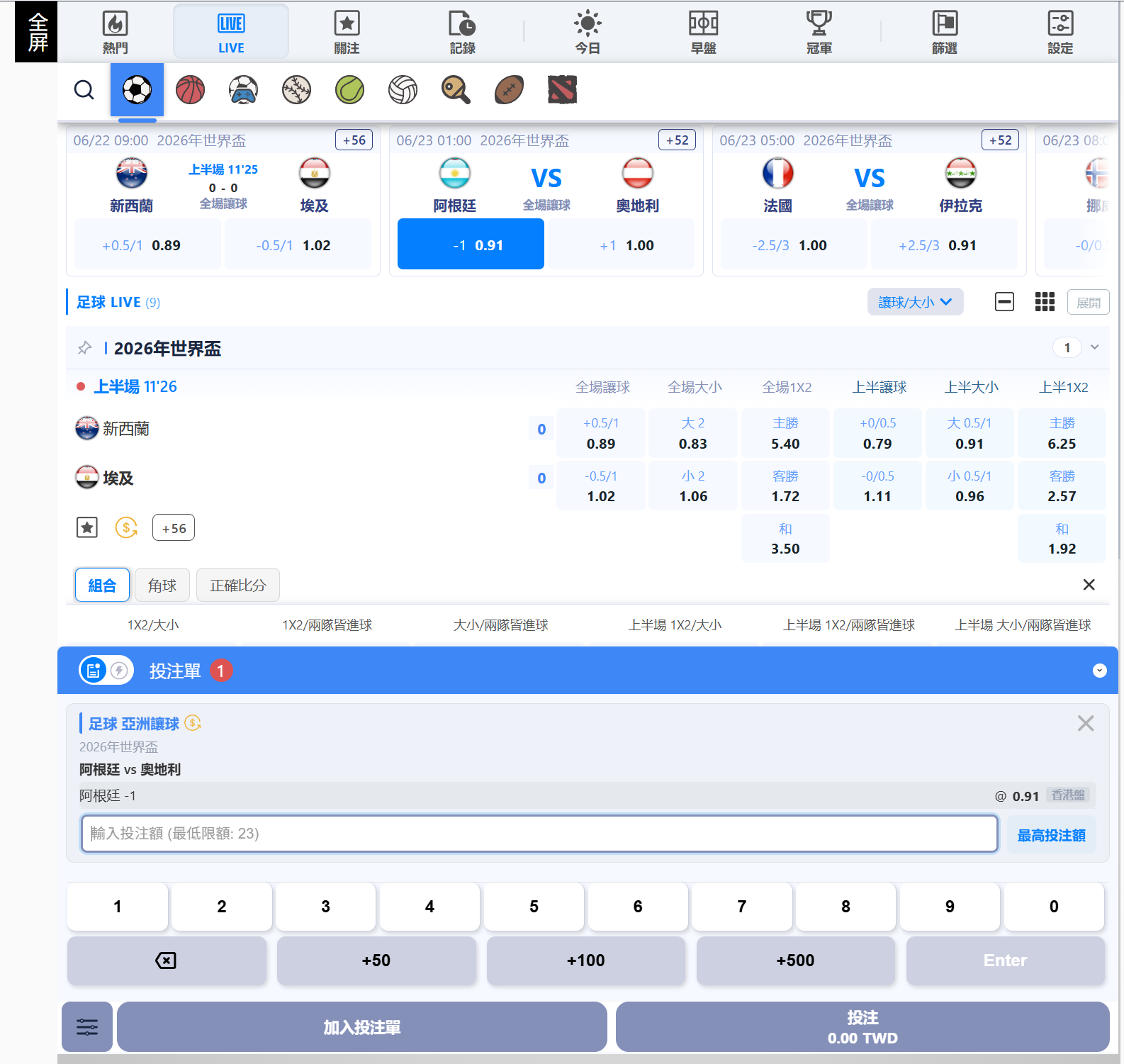
Task: Add +100 to the stake
Action: (585, 960)
